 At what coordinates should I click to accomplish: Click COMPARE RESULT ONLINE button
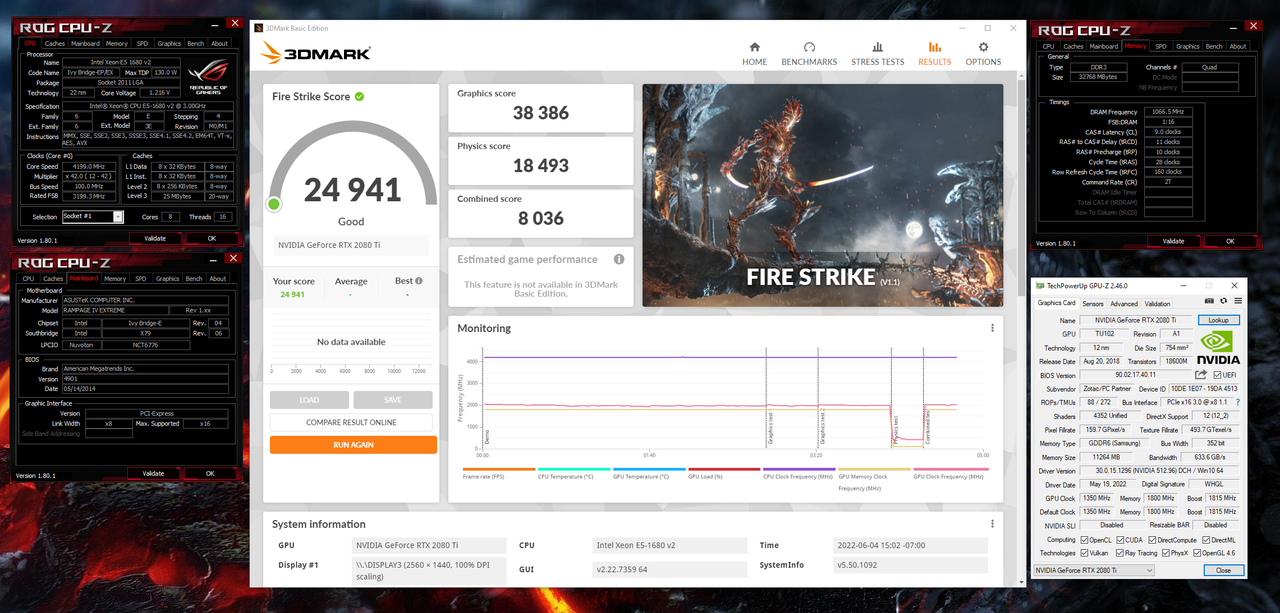pos(353,422)
